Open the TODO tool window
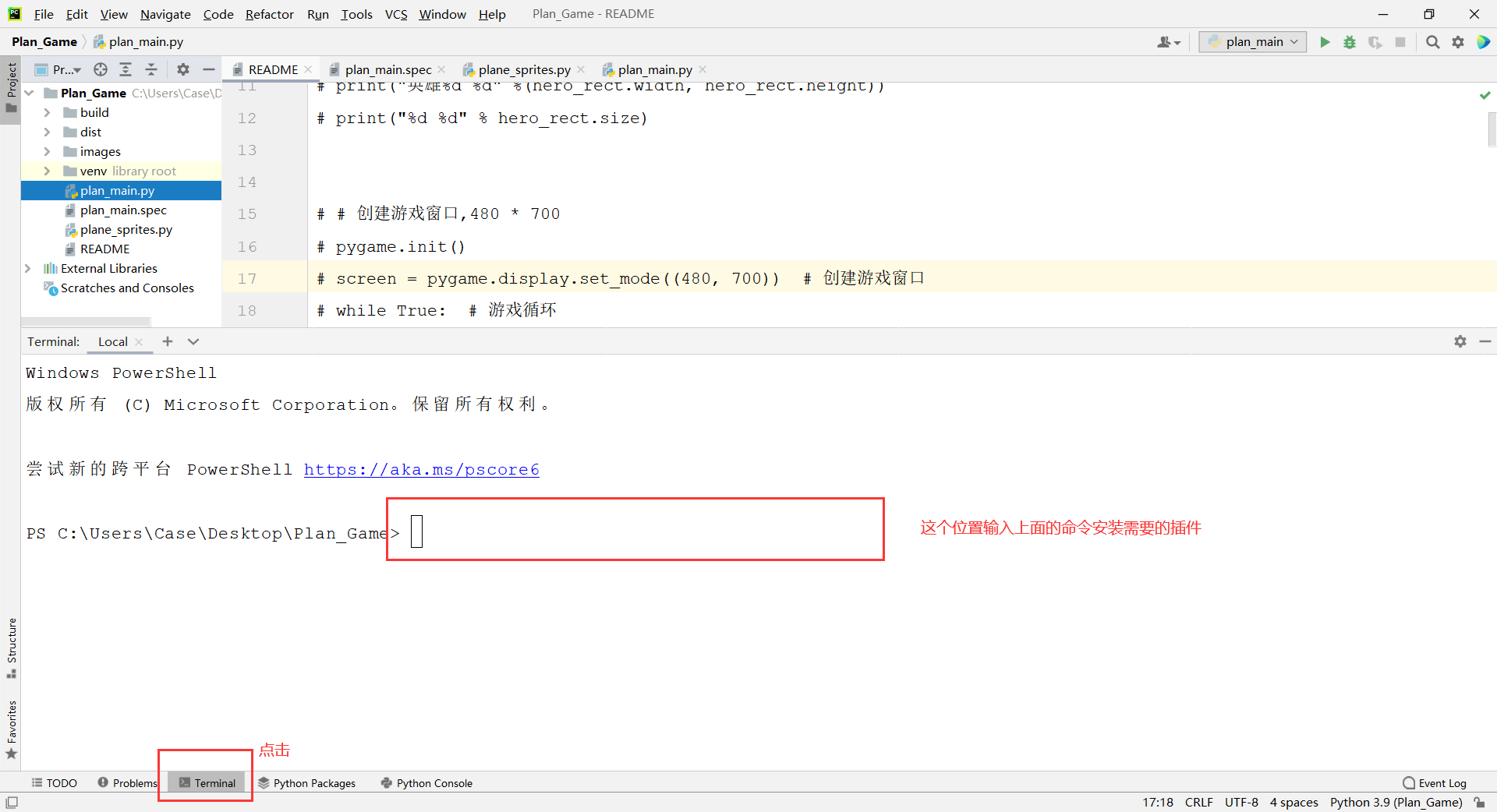Image resolution: width=1497 pixels, height=812 pixels. pyautogui.click(x=54, y=783)
